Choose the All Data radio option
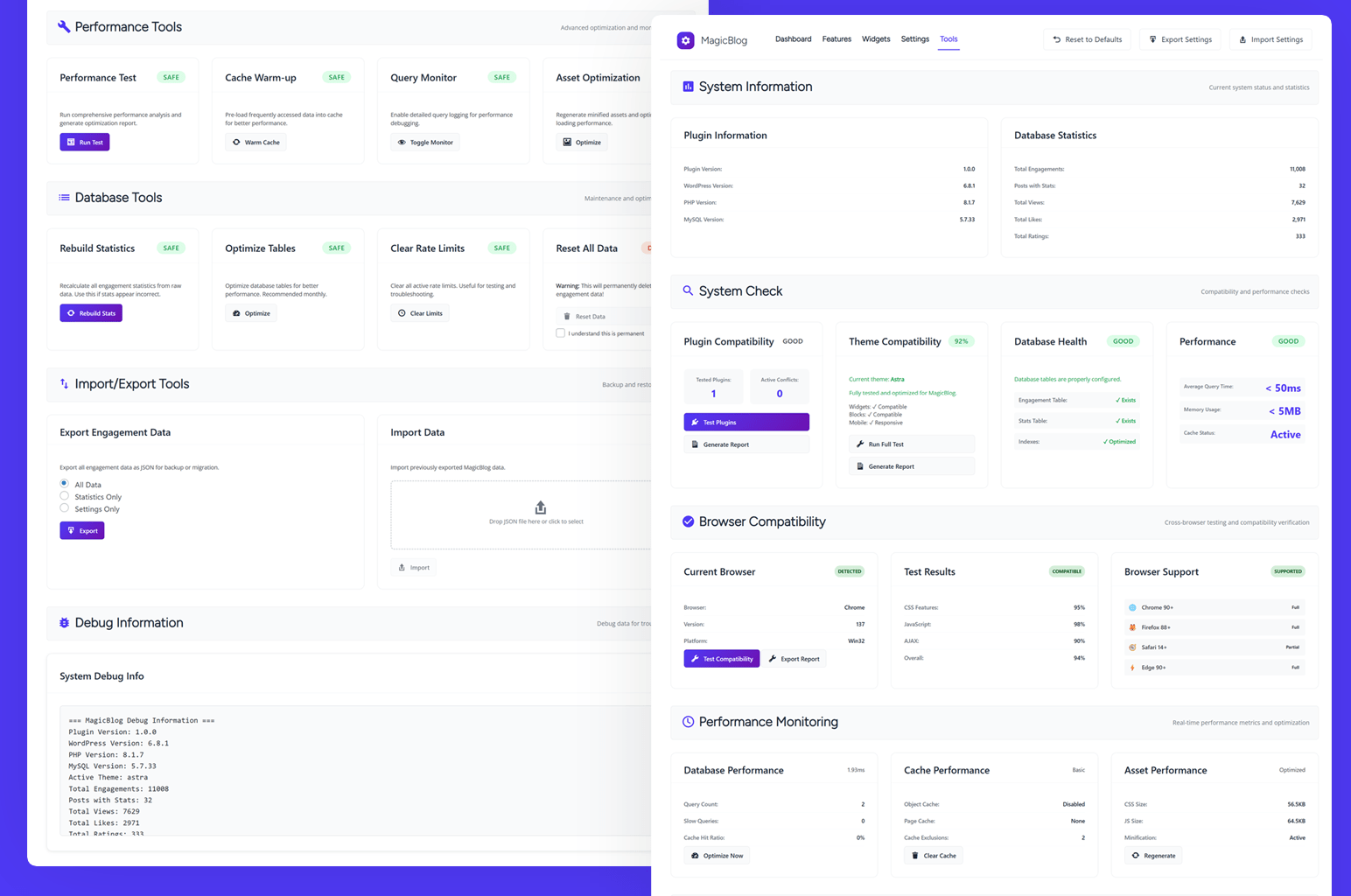The height and width of the screenshot is (896, 1351). coord(64,484)
